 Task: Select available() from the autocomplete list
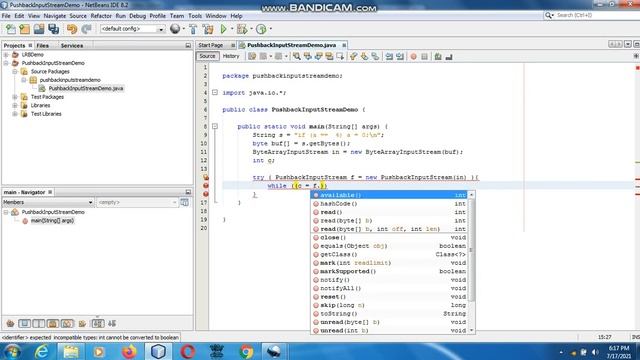(x=390, y=195)
